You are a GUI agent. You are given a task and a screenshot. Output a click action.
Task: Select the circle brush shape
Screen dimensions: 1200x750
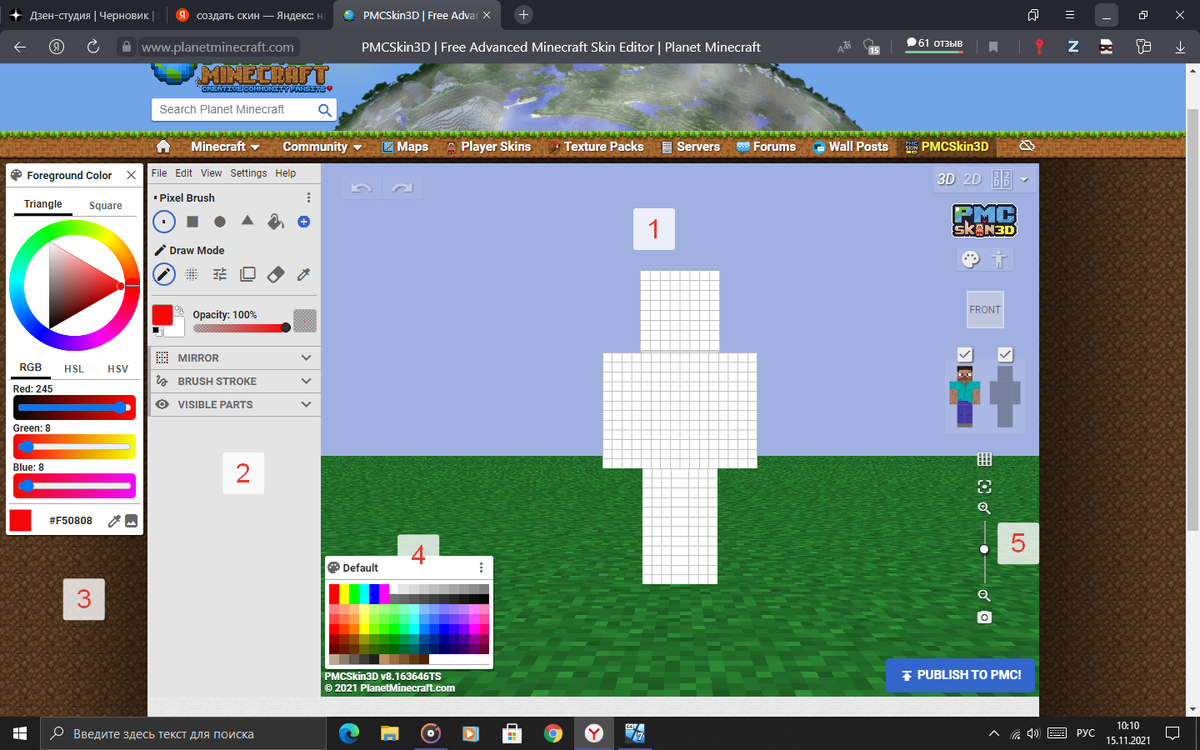click(220, 221)
